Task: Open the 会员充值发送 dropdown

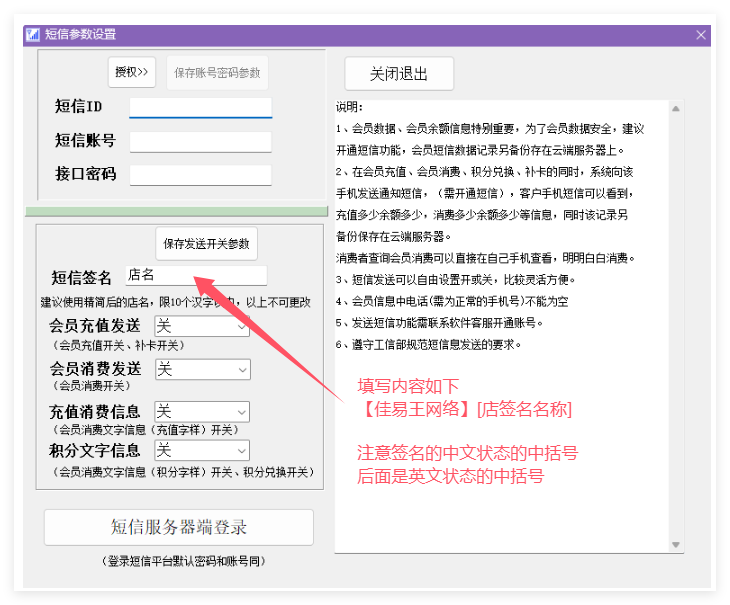Action: (x=203, y=326)
